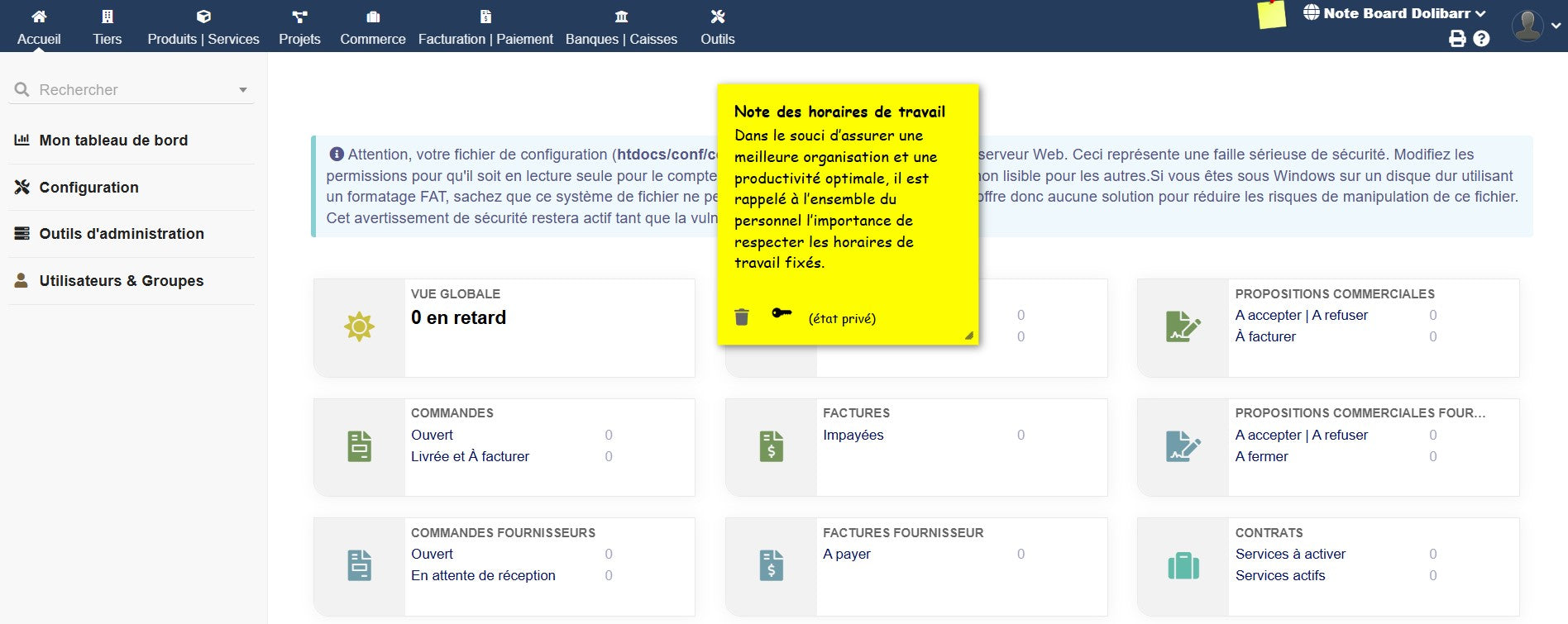This screenshot has height=624, width=1568.
Task: Toggle the key icon for note privacy
Action: (x=782, y=313)
